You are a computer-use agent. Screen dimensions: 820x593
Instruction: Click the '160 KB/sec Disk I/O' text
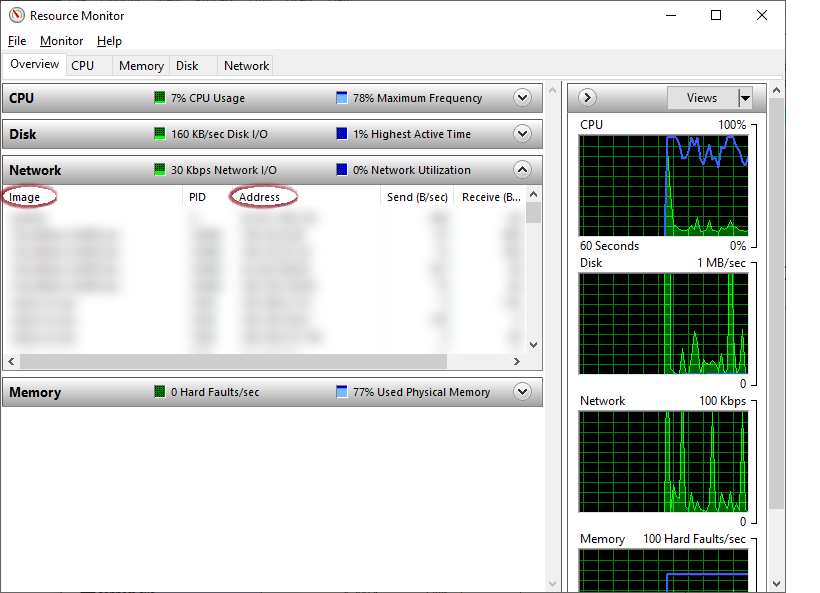[219, 134]
